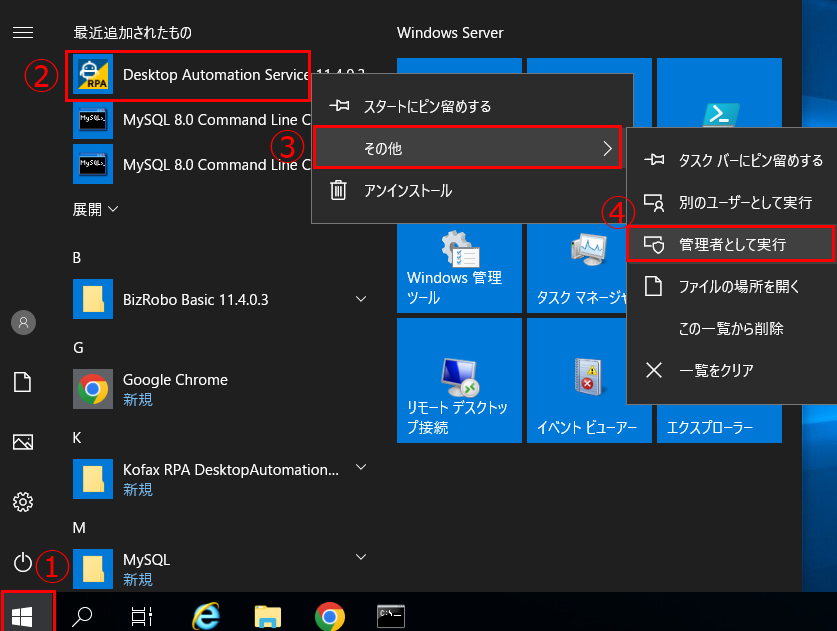837x631 pixels.
Task: Choose 一覧をクリア
Action: point(732,370)
